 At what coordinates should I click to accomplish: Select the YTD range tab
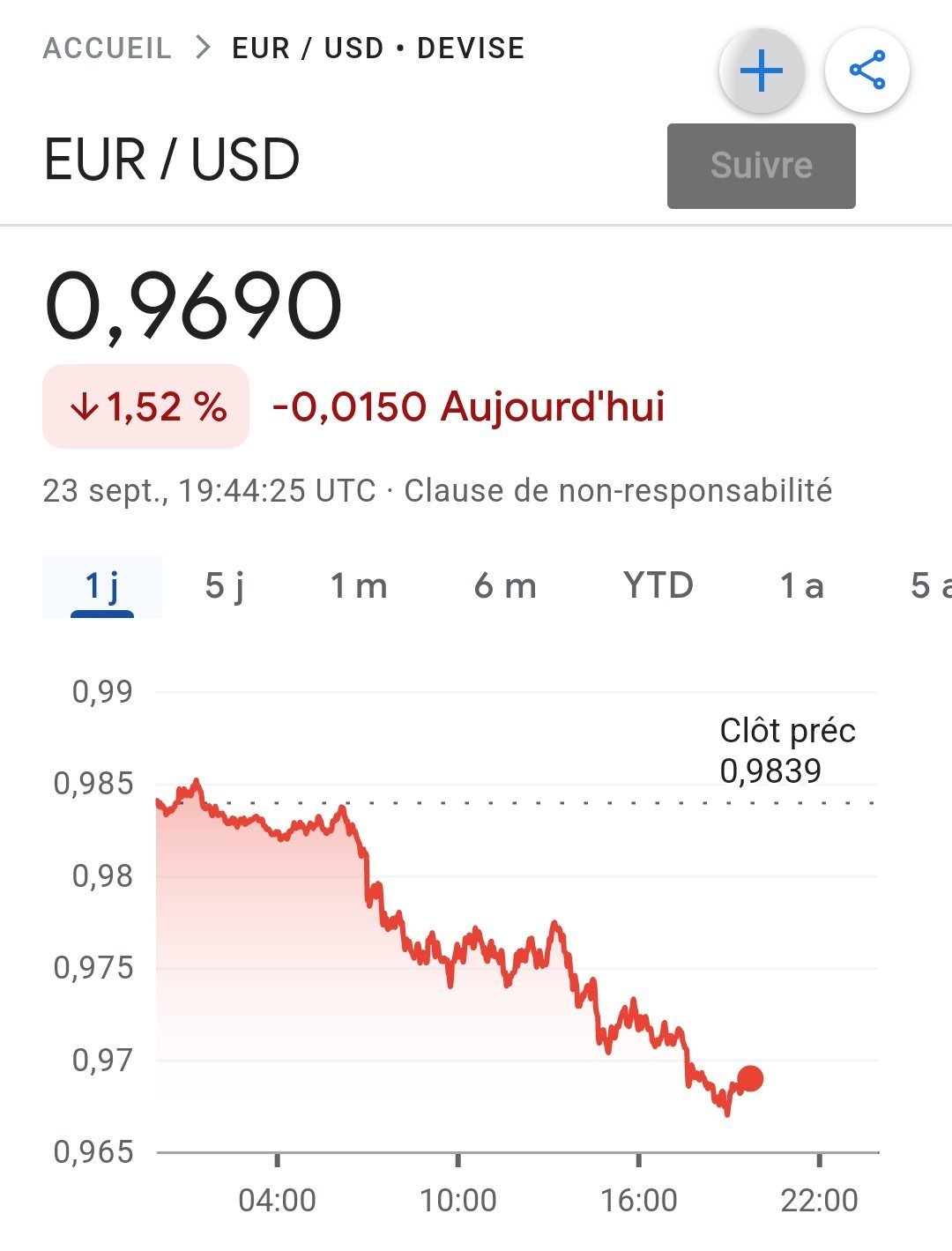(658, 585)
